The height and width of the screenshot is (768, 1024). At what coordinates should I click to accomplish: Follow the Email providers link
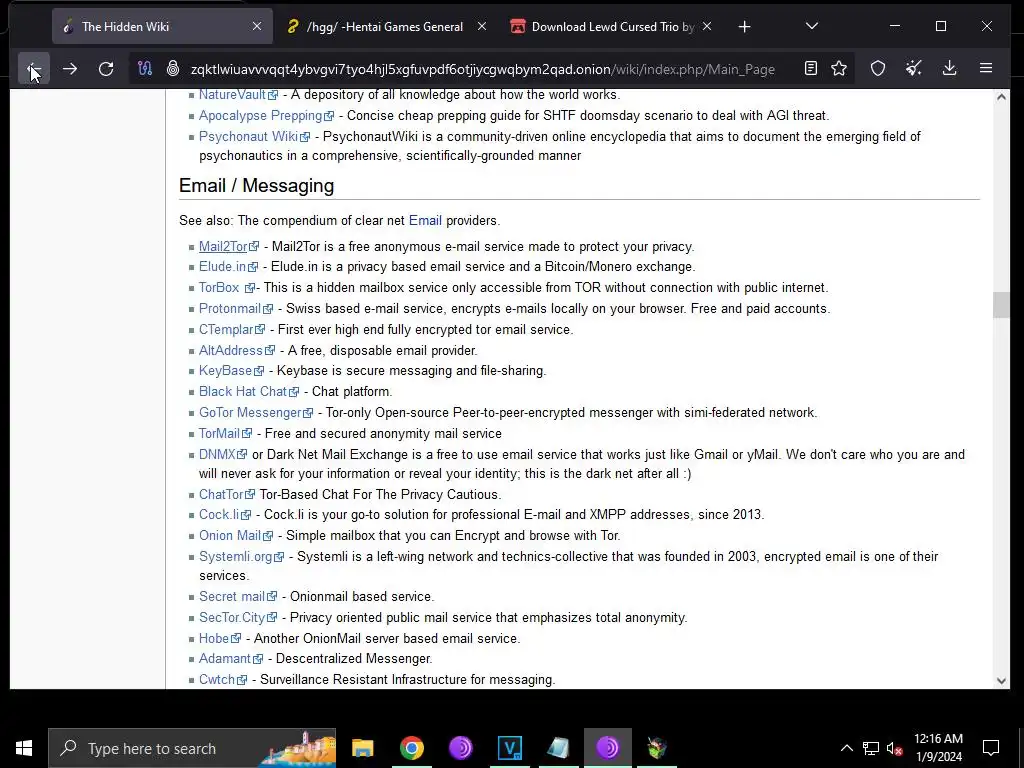pyautogui.click(x=425, y=221)
